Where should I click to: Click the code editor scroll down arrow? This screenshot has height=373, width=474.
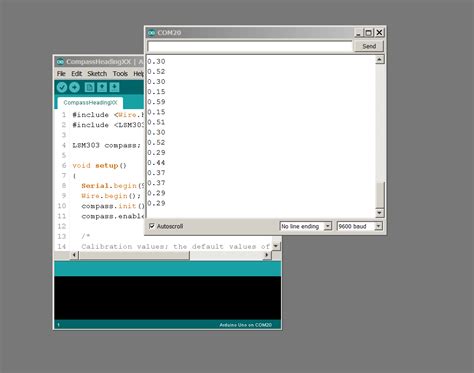pos(276,246)
